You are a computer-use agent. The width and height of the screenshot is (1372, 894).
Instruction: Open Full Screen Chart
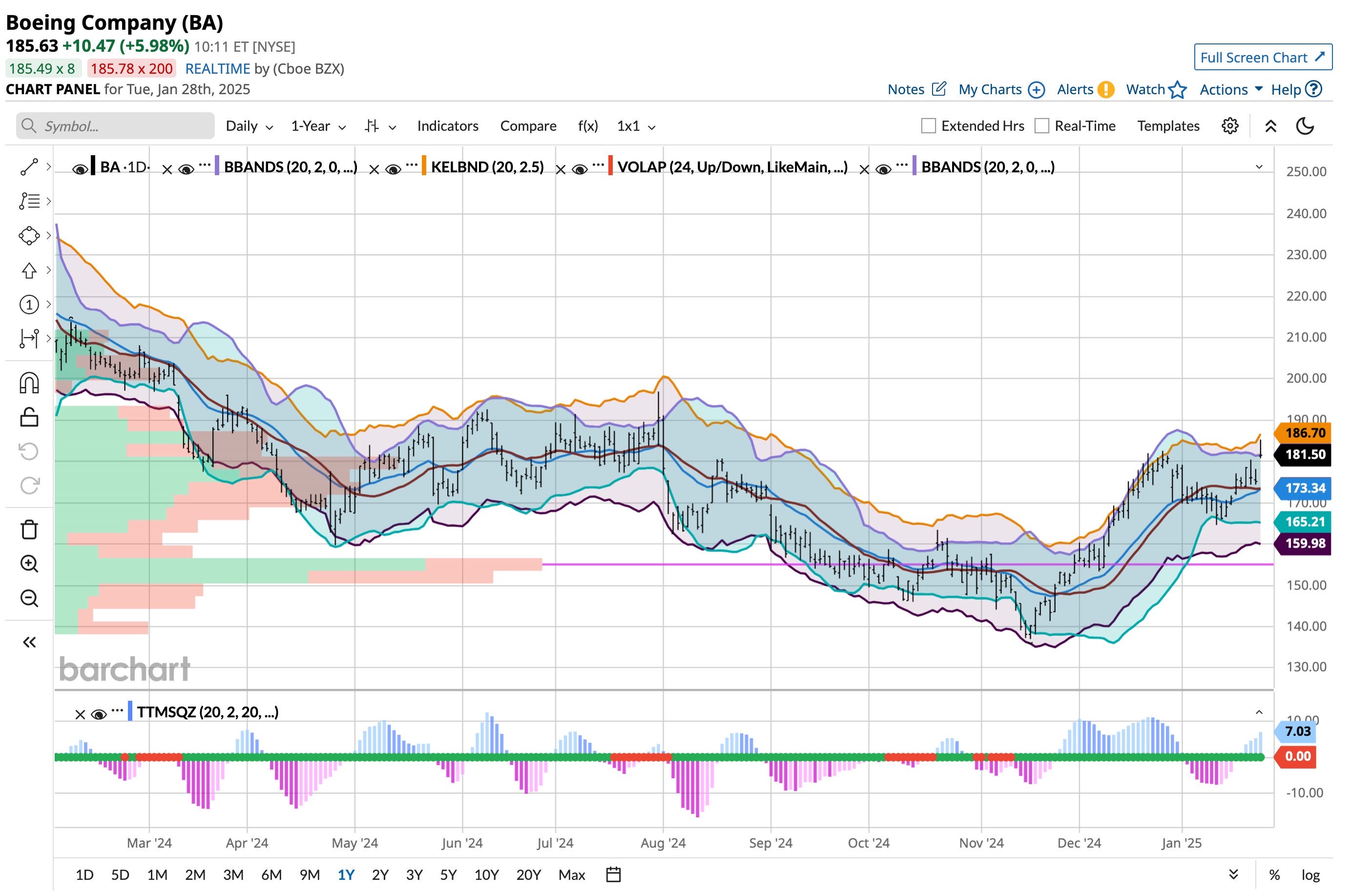coord(1263,57)
